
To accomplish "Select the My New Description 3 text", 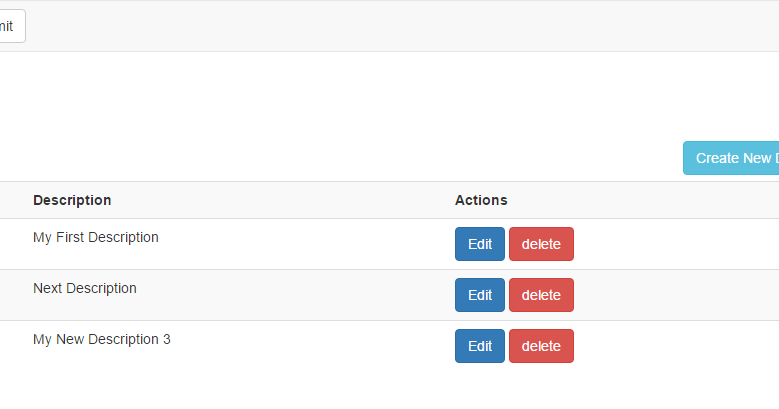I will pos(102,339).
